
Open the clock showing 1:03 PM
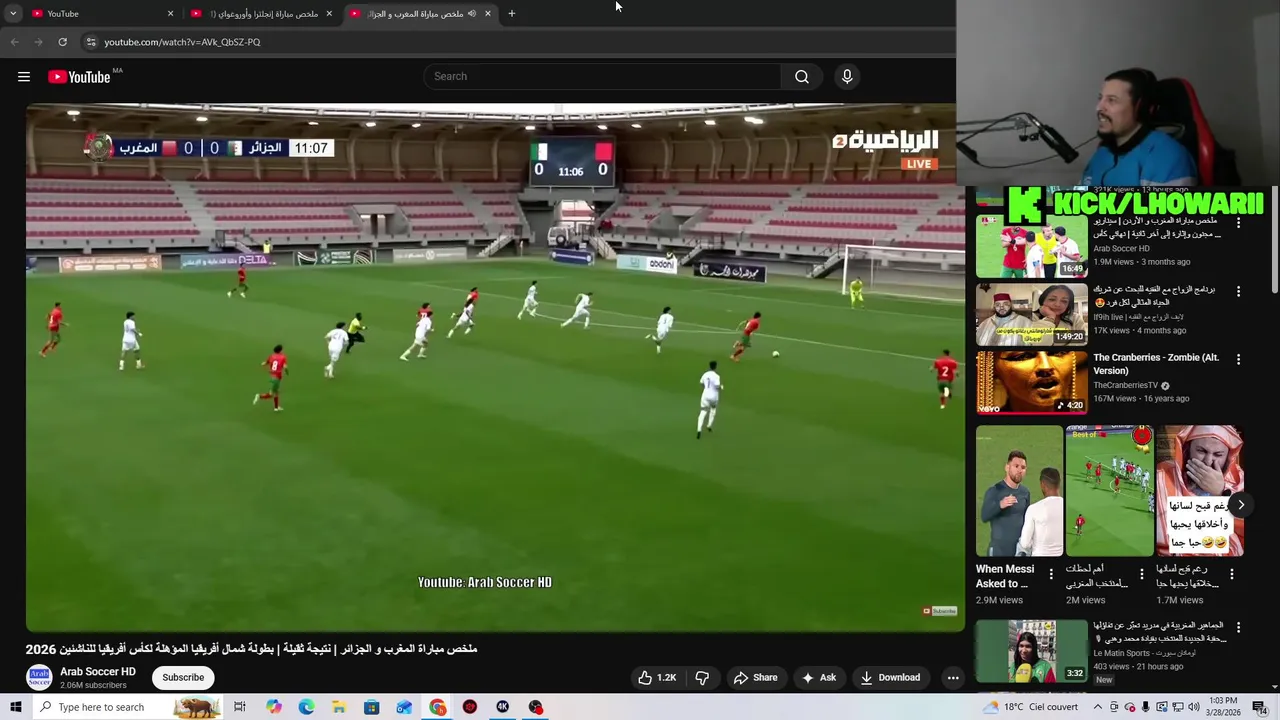coord(1223,707)
